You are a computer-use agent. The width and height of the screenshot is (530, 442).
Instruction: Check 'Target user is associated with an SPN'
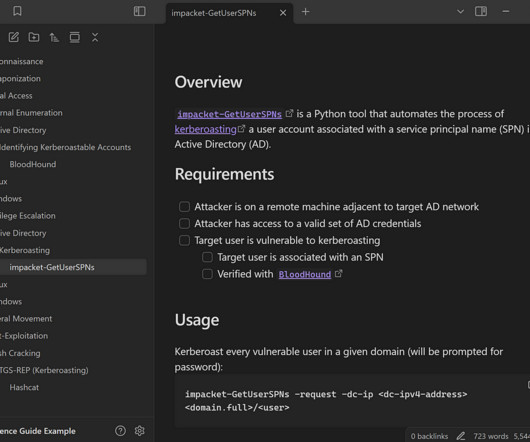click(x=207, y=257)
